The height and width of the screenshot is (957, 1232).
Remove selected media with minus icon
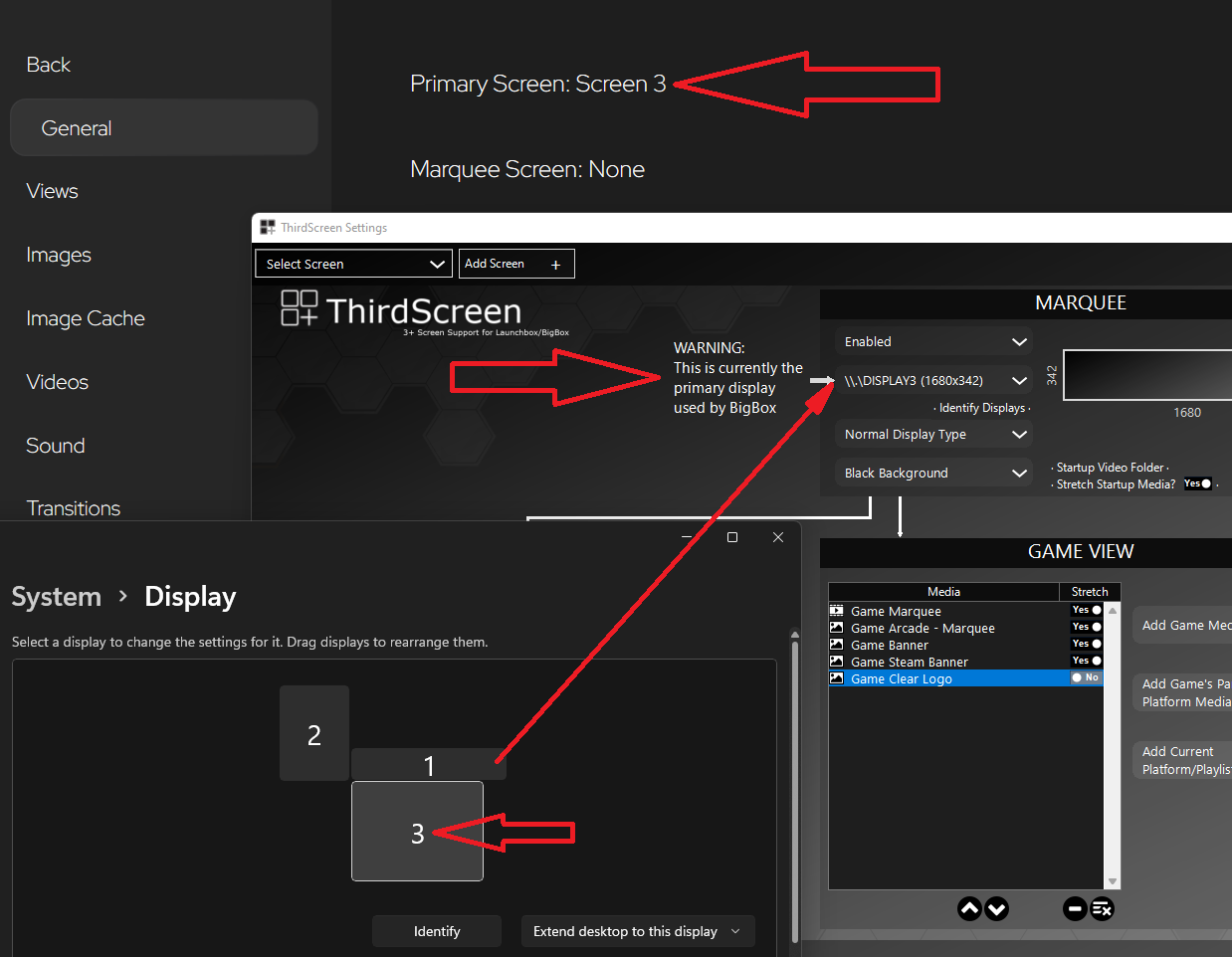(x=1075, y=908)
